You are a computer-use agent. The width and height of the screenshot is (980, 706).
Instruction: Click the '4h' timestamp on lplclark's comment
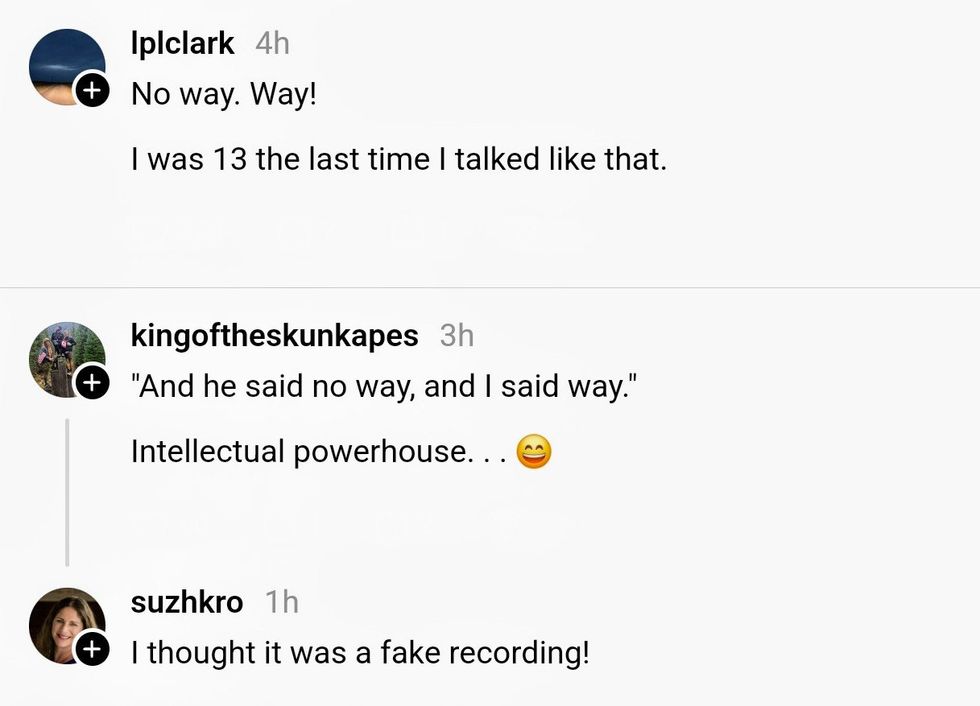272,43
